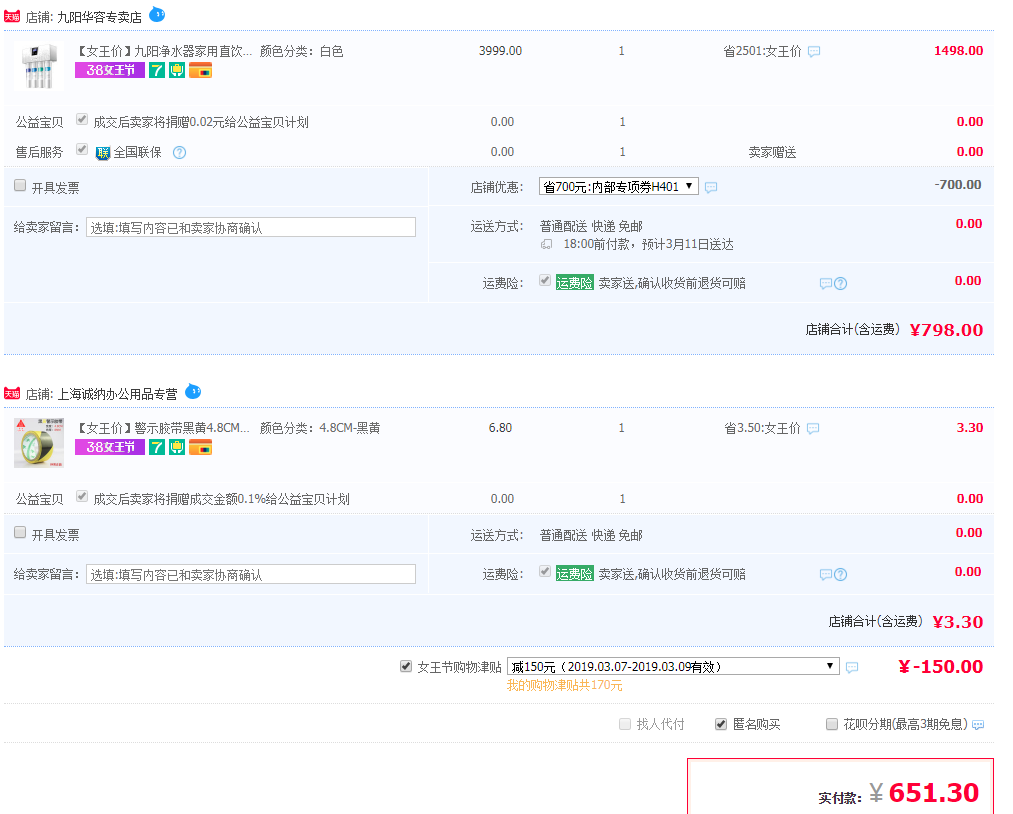This screenshot has height=814, width=1013.
Task: Click the 实付款 ¥651.30 amount
Action: [x=924, y=793]
